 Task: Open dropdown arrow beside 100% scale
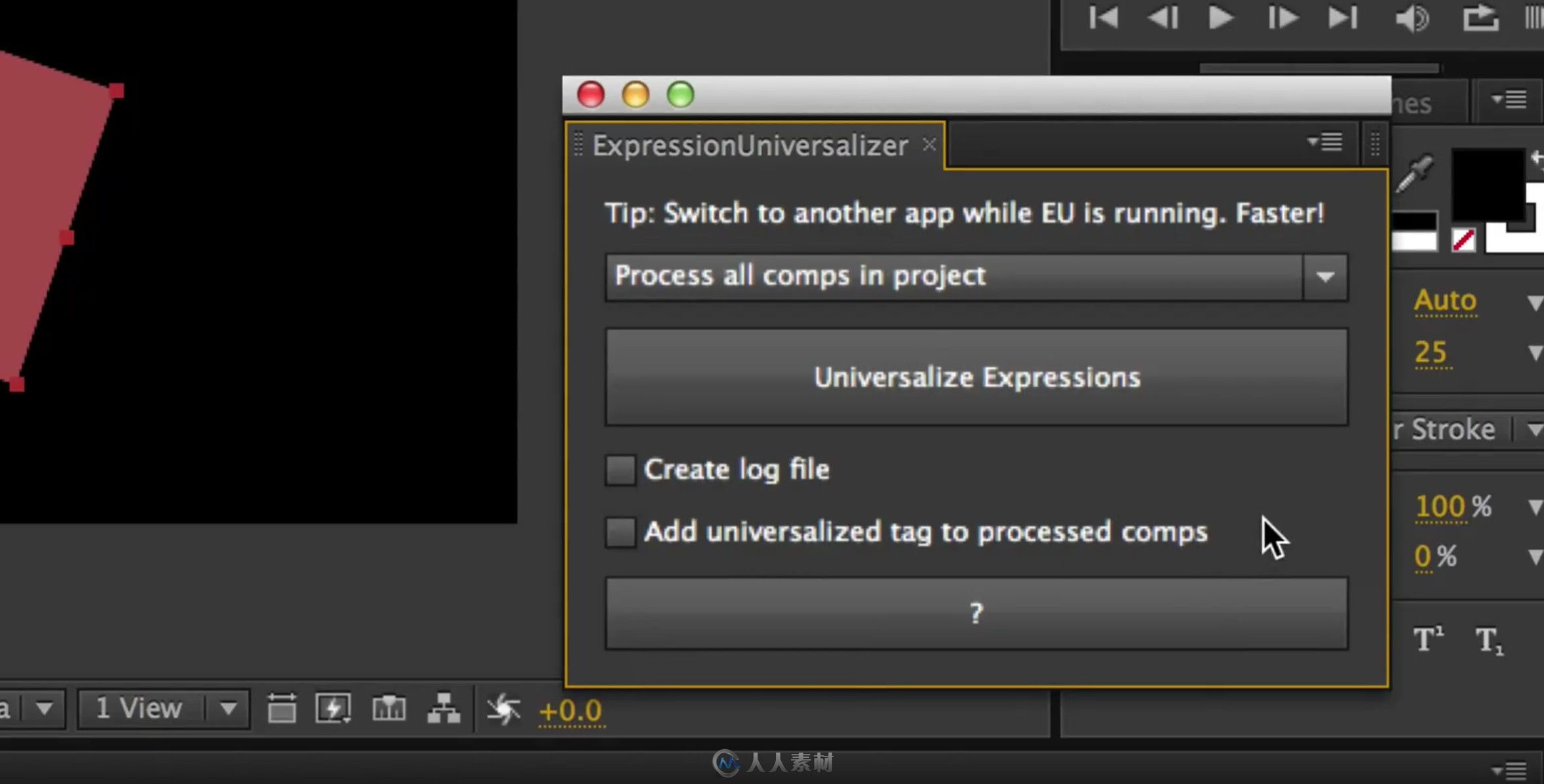1534,507
